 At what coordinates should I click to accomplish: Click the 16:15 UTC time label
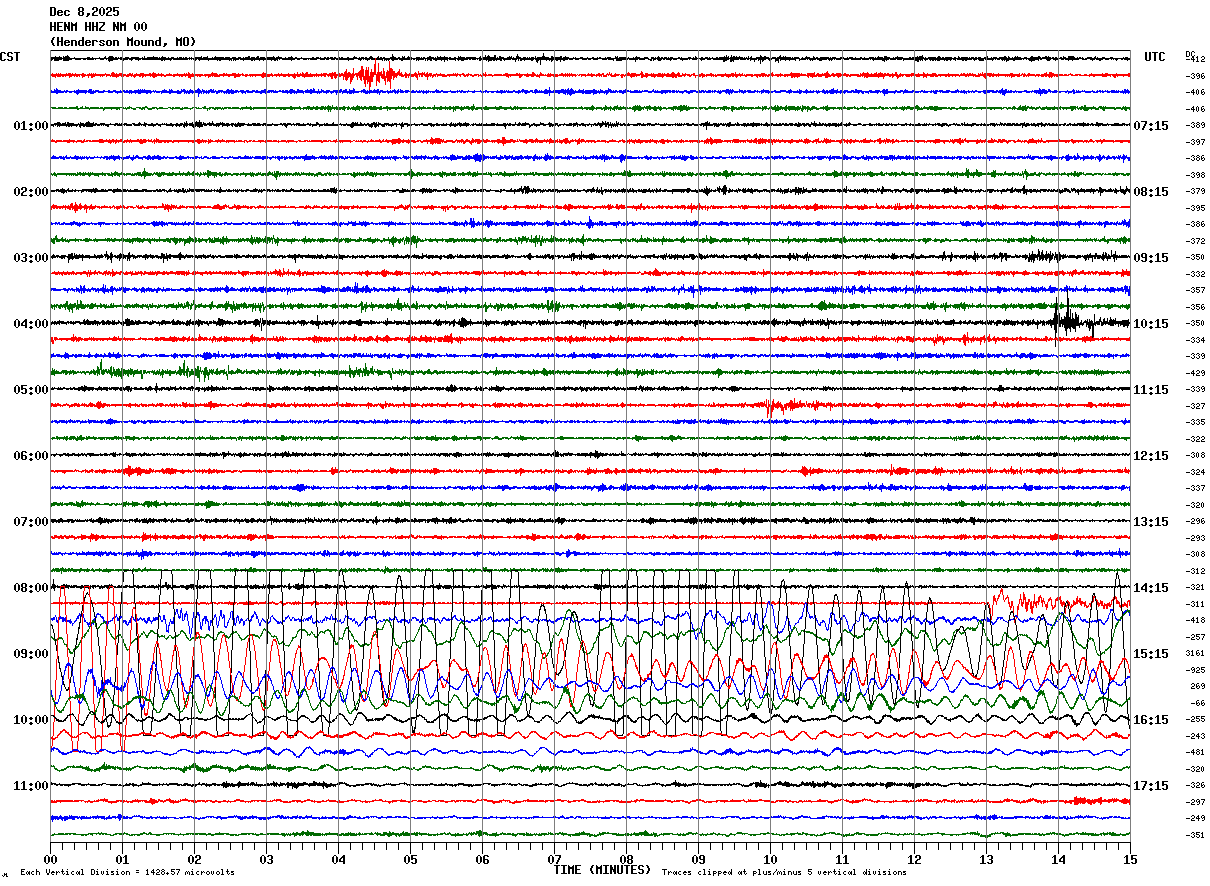point(1151,720)
